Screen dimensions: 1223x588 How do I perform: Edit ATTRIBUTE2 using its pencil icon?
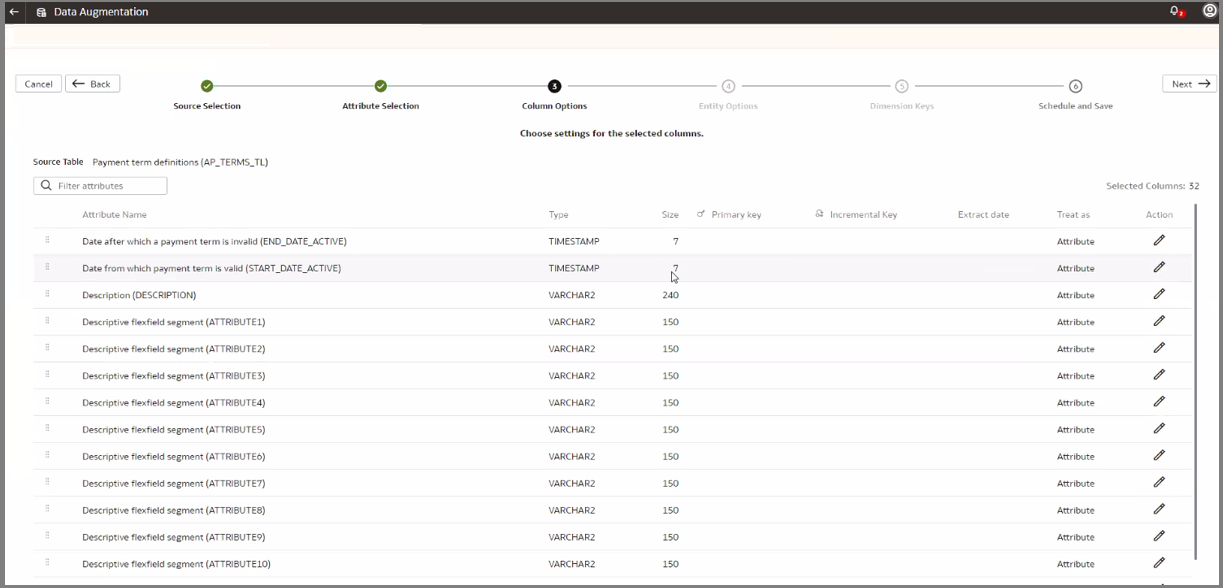pyautogui.click(x=1159, y=348)
